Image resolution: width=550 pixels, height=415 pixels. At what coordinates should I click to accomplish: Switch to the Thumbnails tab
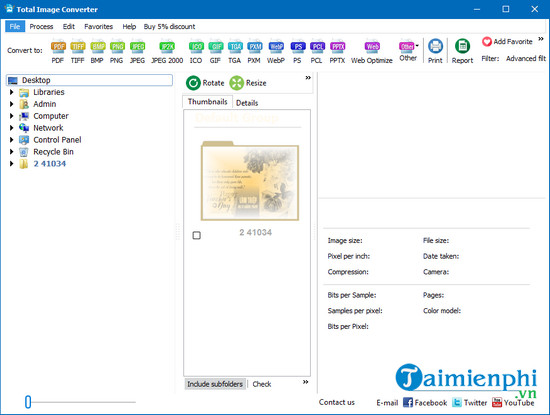coord(208,102)
